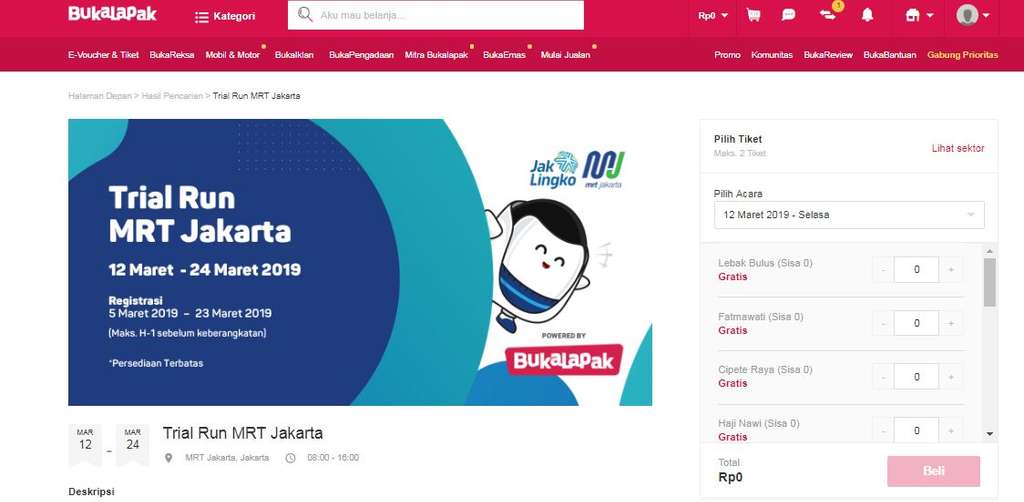
Task: Click the Mar 12 date badge
Action: [x=85, y=445]
